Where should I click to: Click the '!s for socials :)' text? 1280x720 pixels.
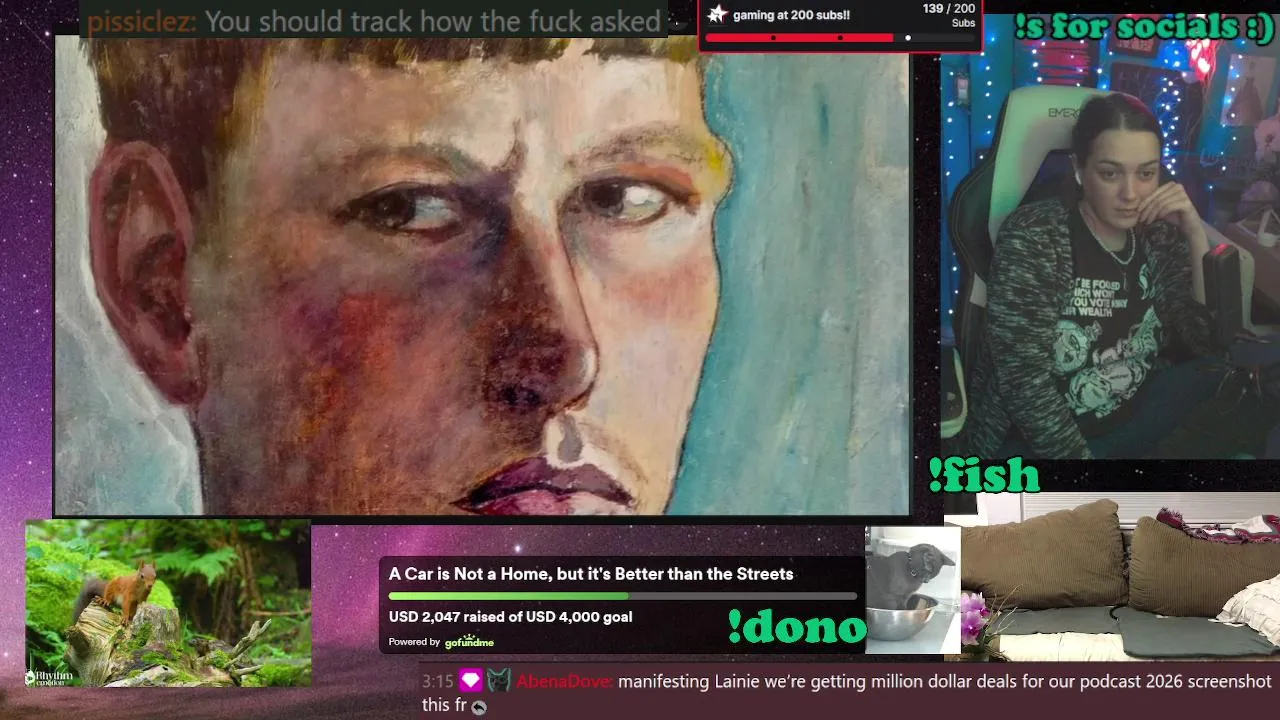1144,28
